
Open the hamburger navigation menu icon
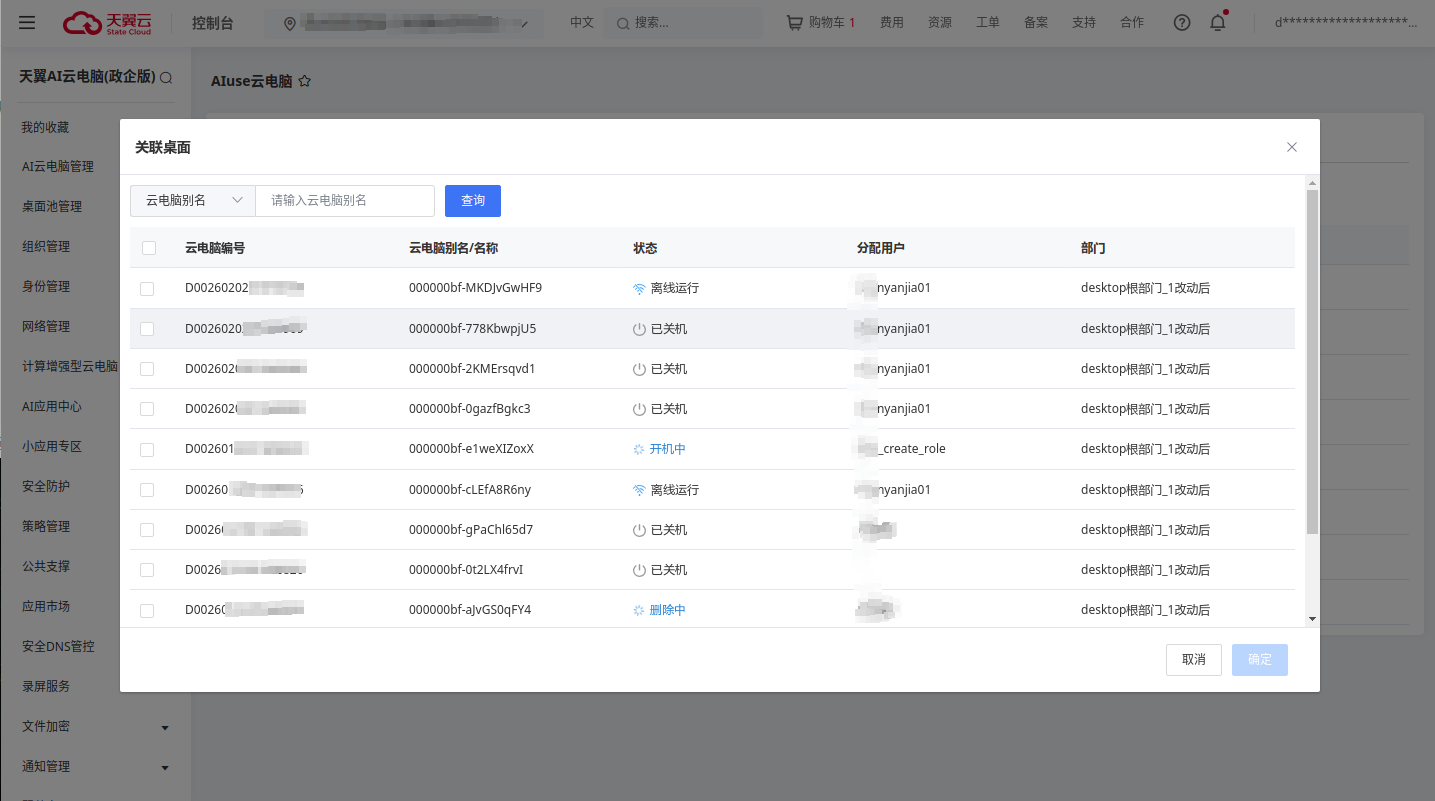(x=27, y=23)
